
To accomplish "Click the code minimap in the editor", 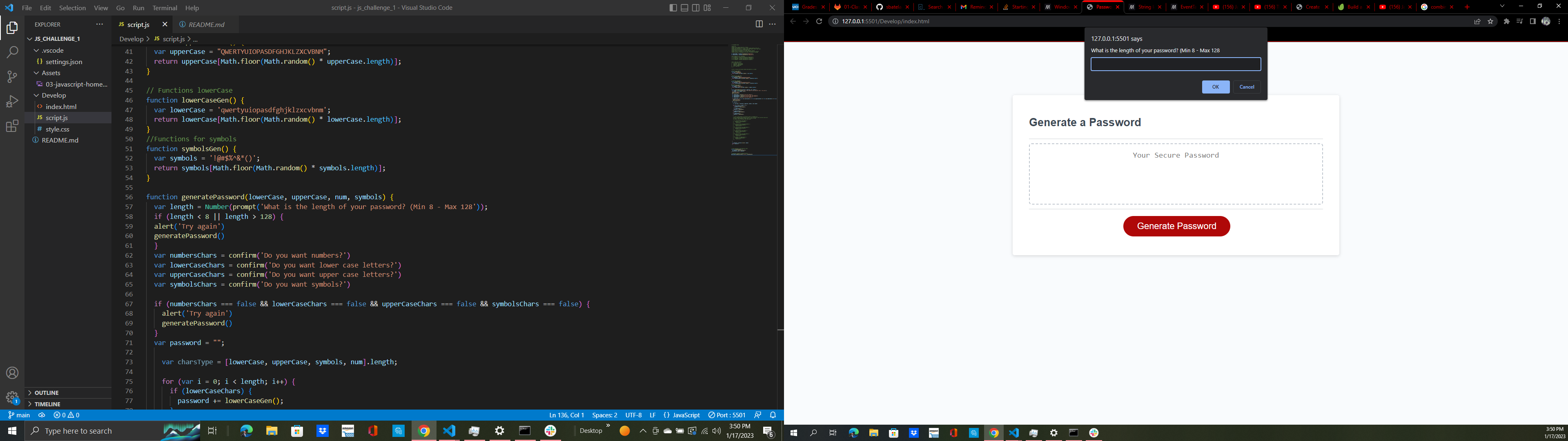I will pyautogui.click(x=753, y=100).
